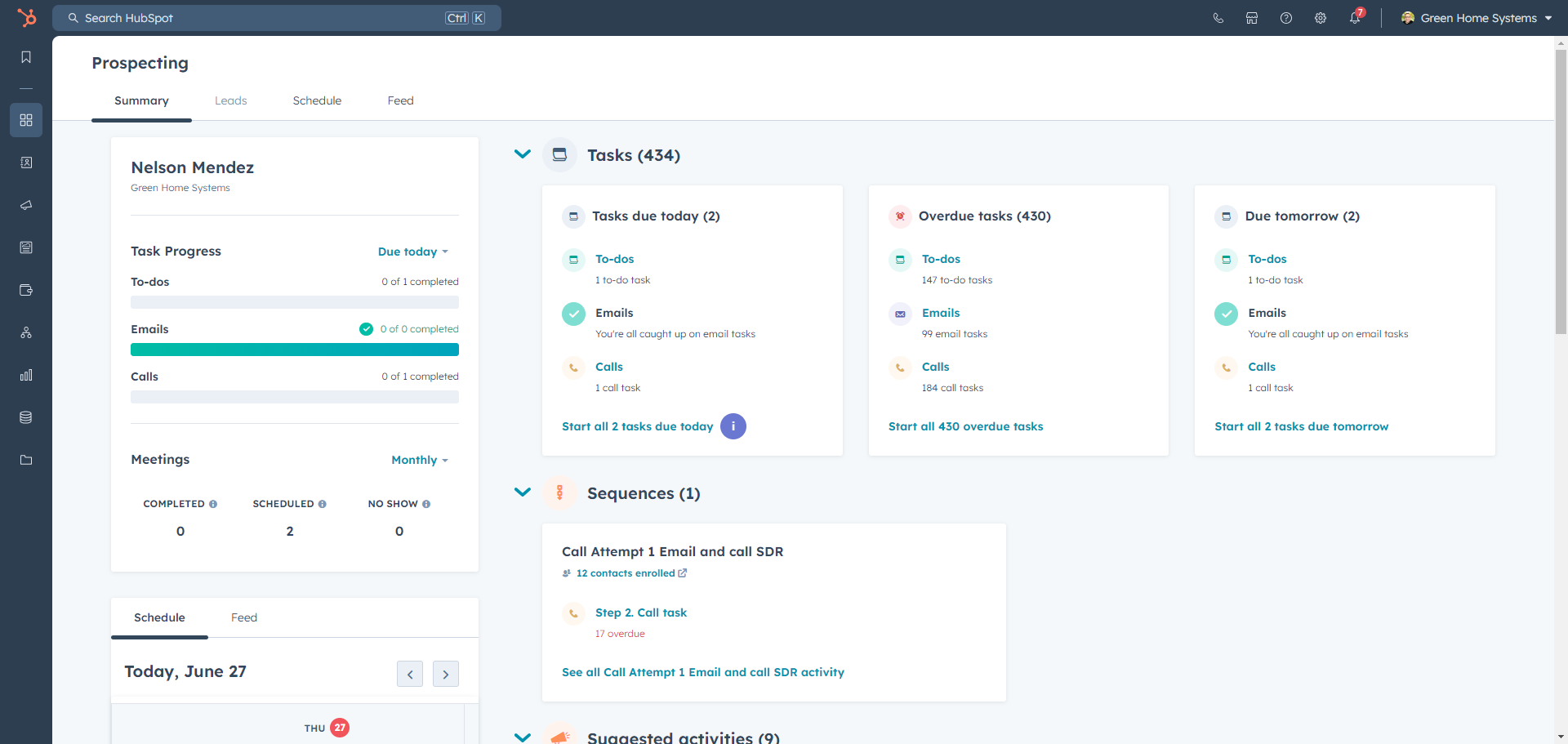Open To-dos under Tasks due today
The height and width of the screenshot is (744, 1568).
[x=615, y=259]
